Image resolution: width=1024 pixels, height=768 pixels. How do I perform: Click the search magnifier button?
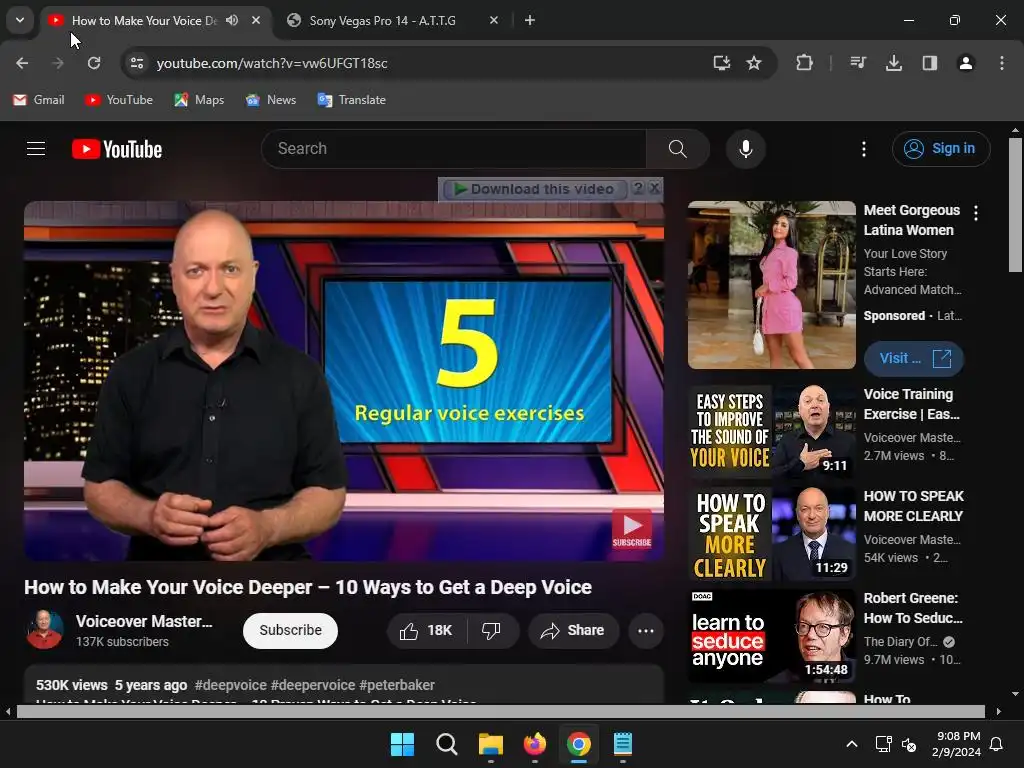pyautogui.click(x=677, y=149)
